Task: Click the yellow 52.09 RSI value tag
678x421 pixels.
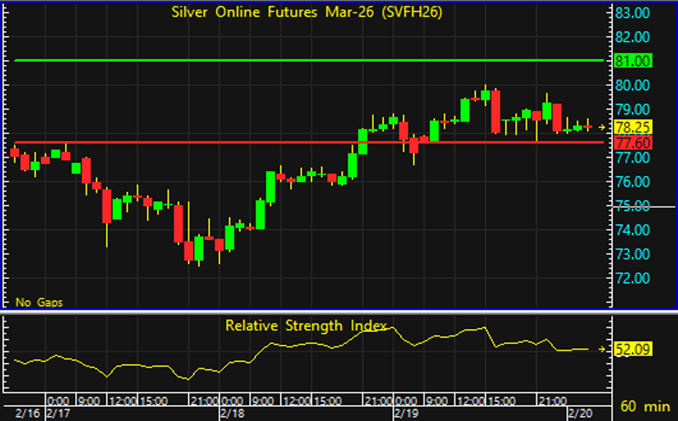Action: click(x=634, y=349)
